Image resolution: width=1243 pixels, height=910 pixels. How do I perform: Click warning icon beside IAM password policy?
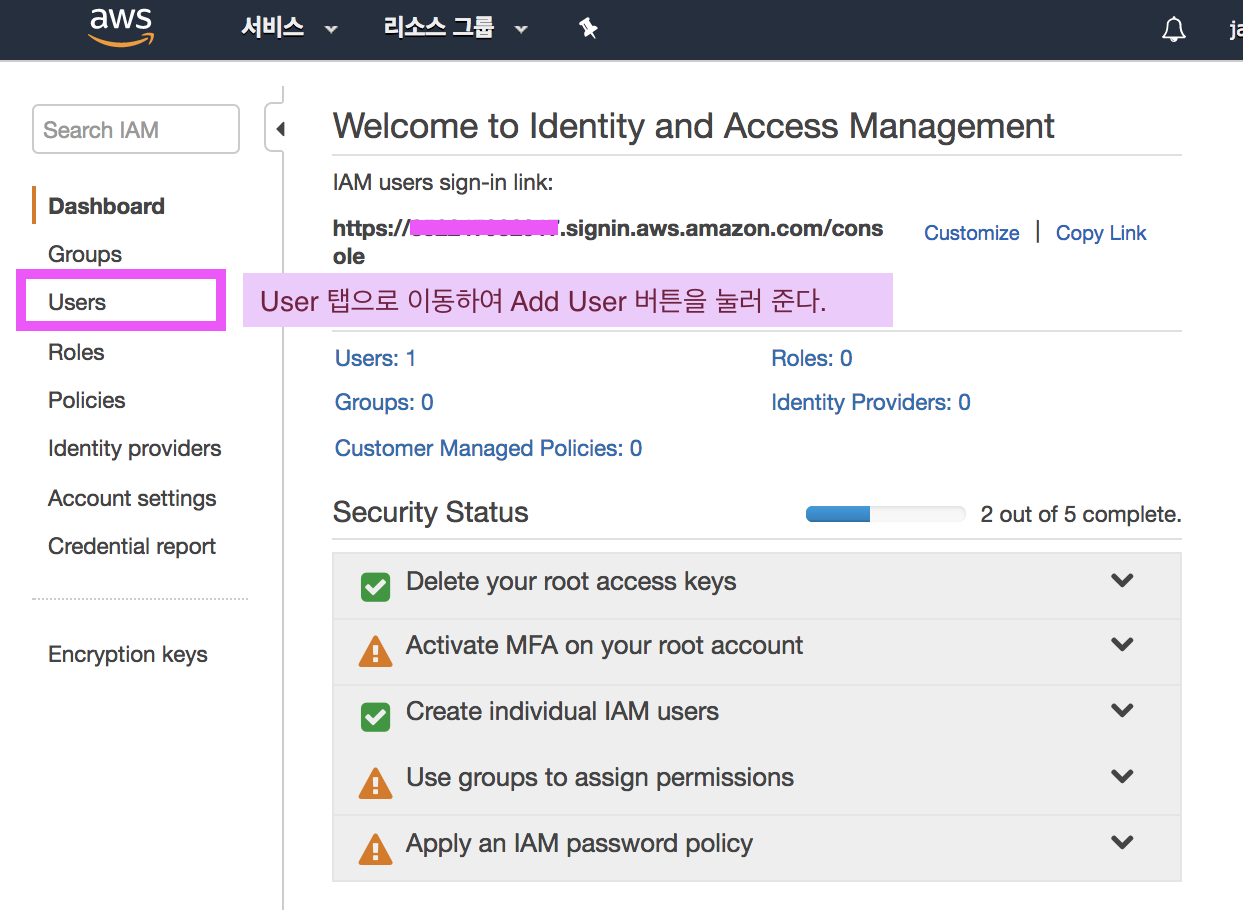pyautogui.click(x=375, y=848)
